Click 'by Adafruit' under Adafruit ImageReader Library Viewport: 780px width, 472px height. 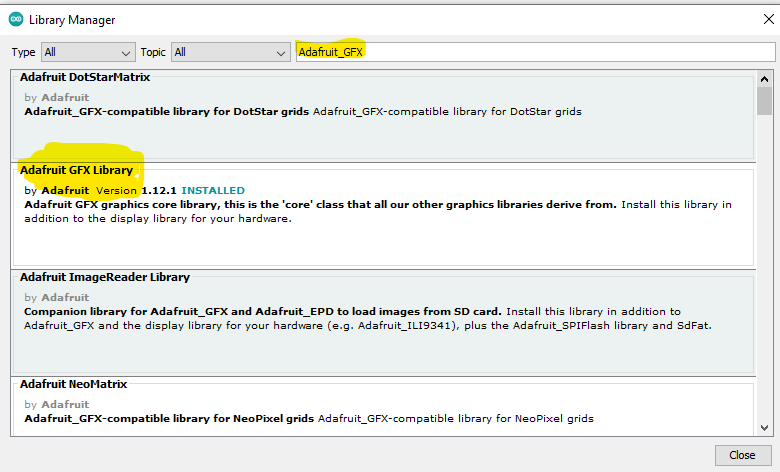point(57,297)
